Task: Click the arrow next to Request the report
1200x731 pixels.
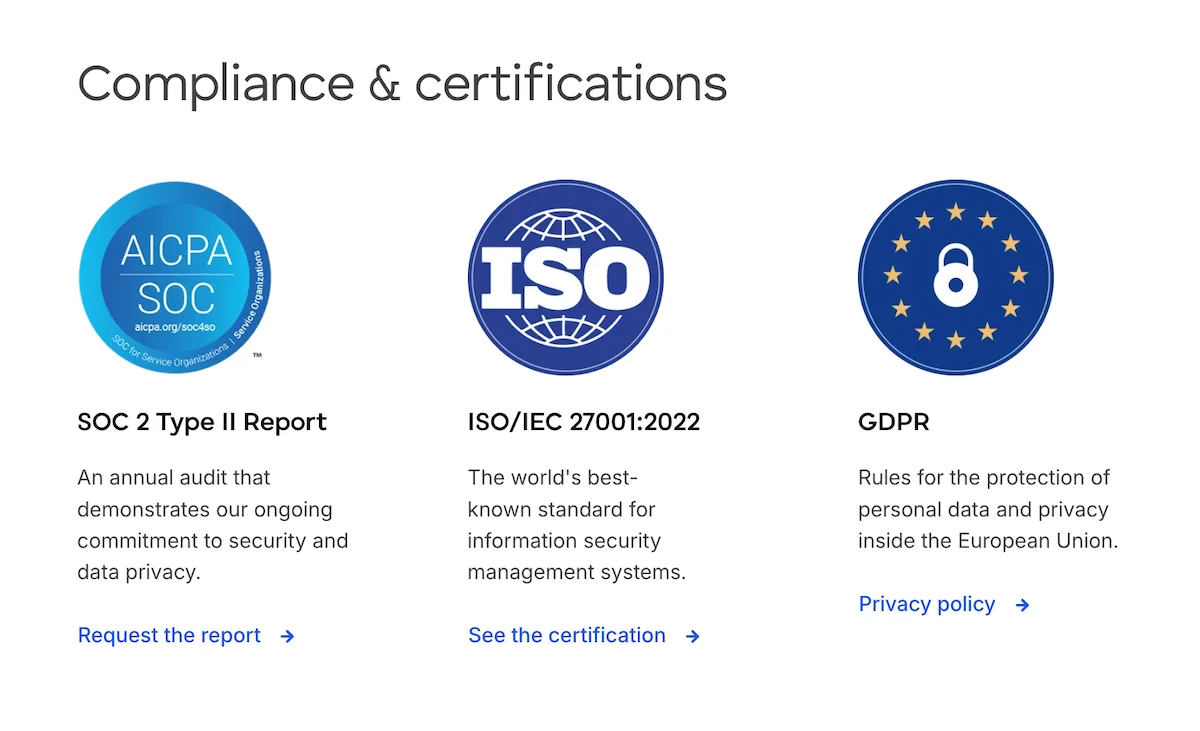Action: (287, 636)
